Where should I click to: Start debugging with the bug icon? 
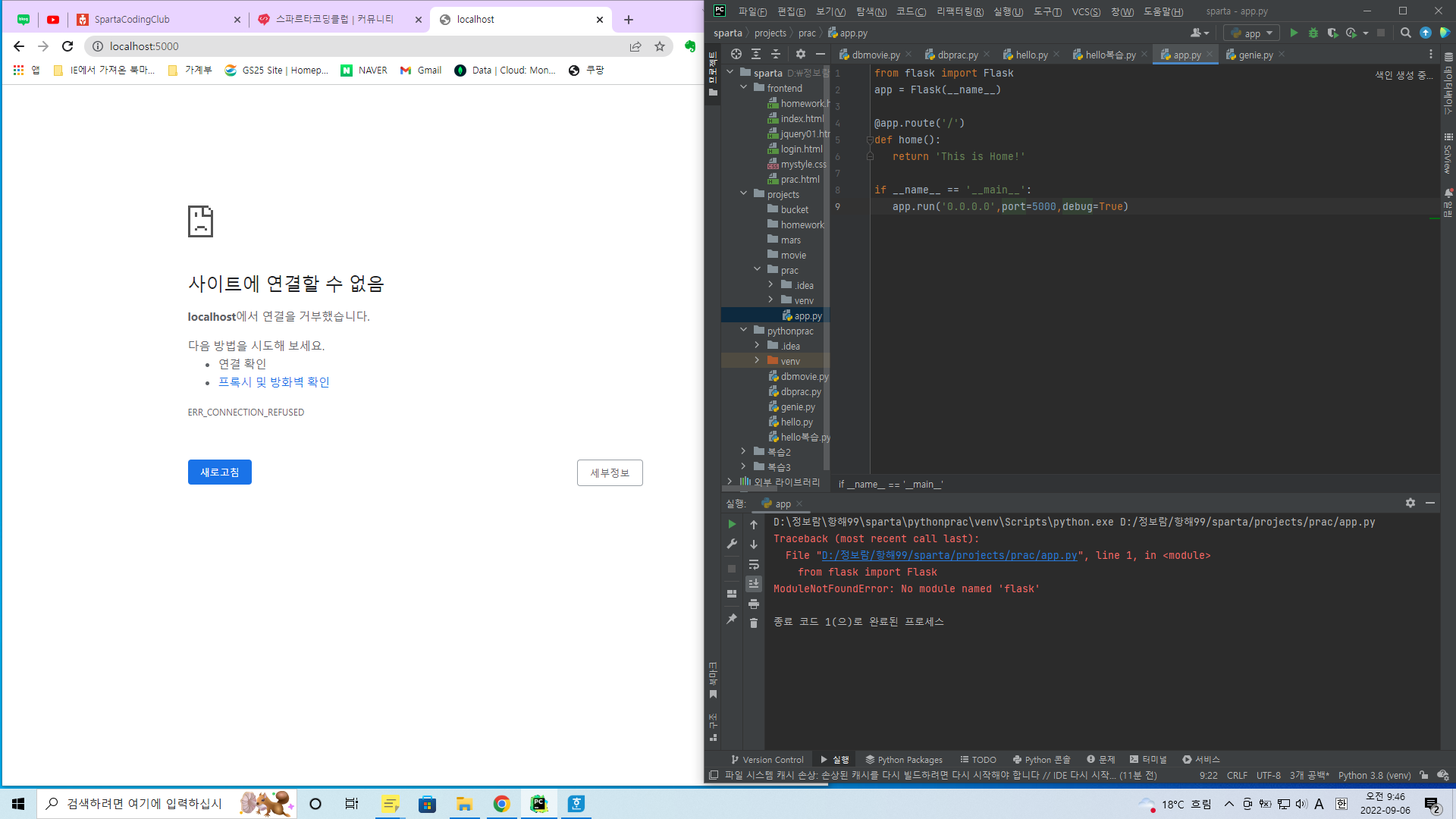click(1313, 33)
